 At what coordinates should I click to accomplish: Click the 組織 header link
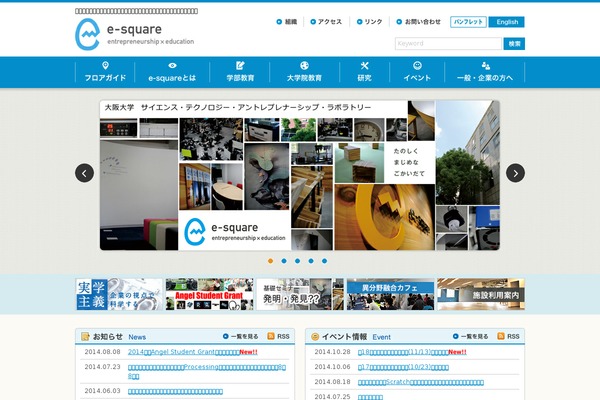tap(287, 22)
